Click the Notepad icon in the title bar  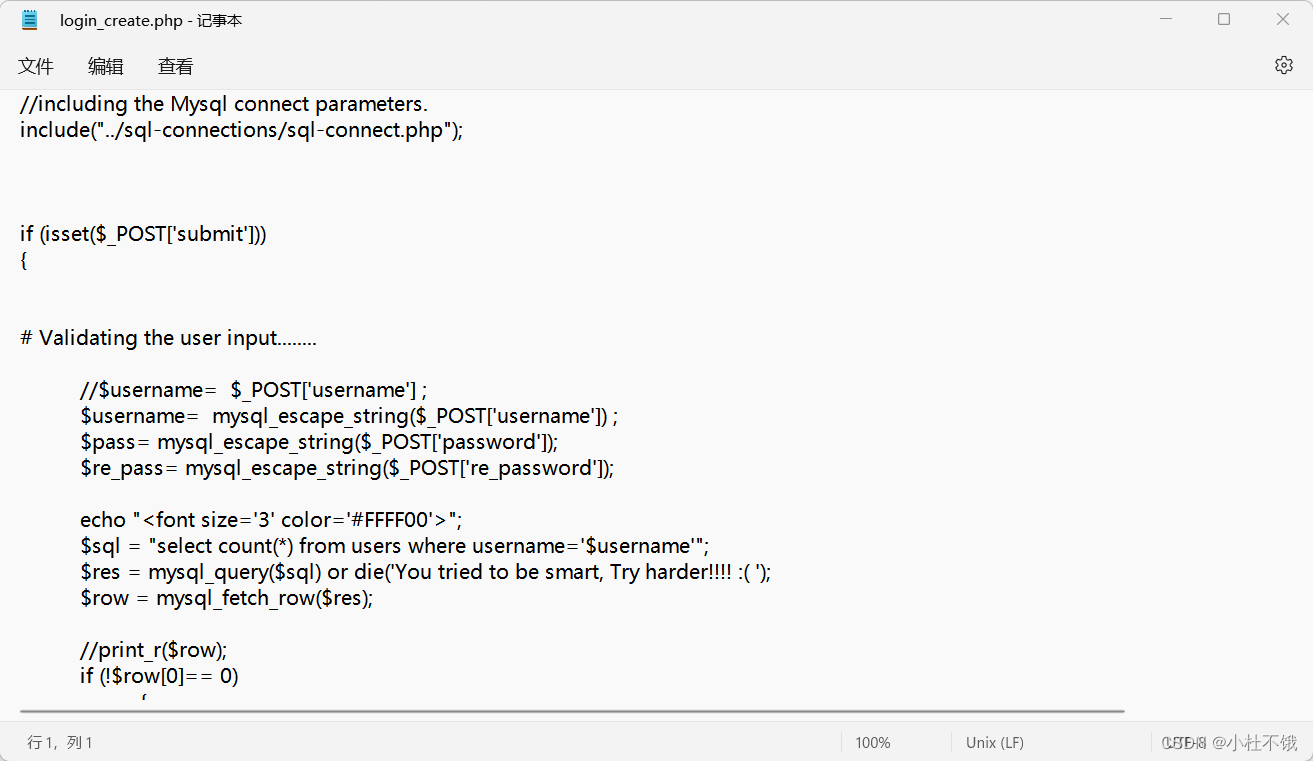29,19
